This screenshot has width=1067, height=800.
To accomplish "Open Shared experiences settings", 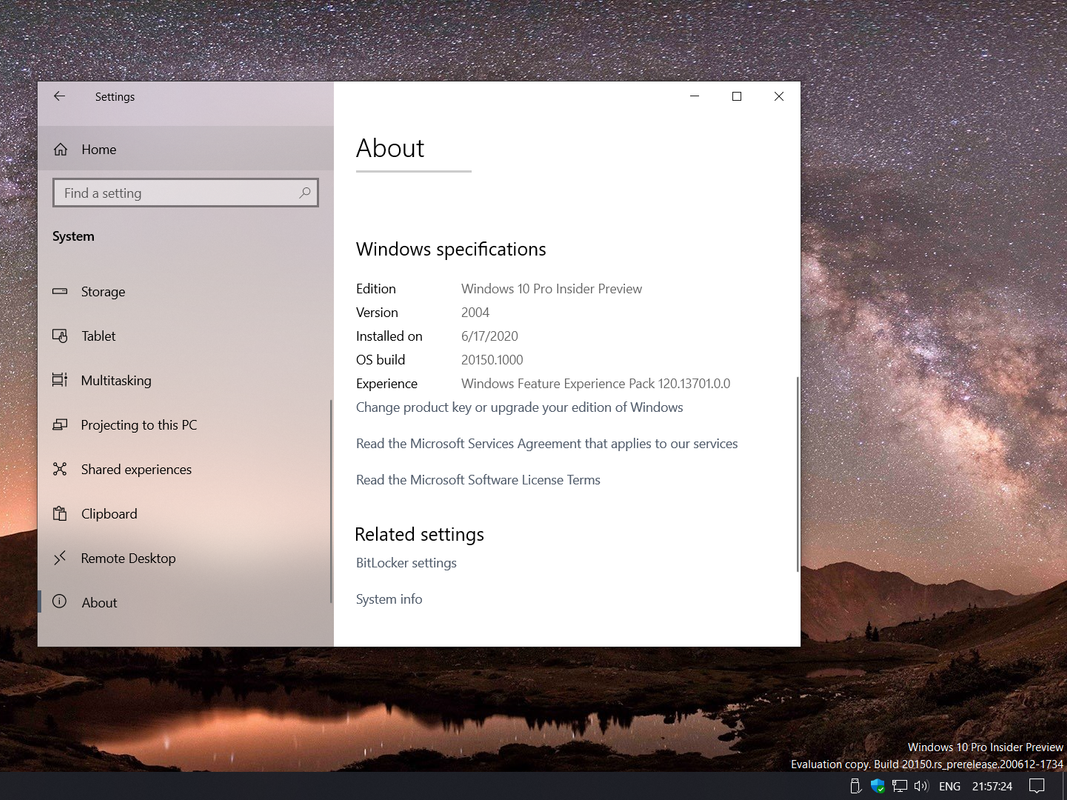I will click(x=184, y=469).
